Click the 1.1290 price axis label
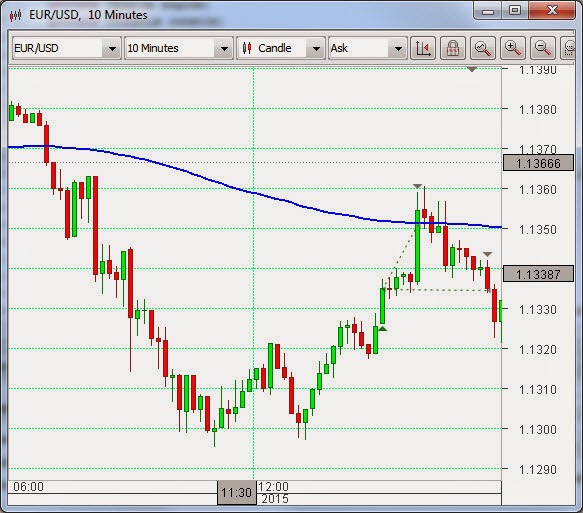Viewport: 583px width, 513px height. [x=538, y=470]
